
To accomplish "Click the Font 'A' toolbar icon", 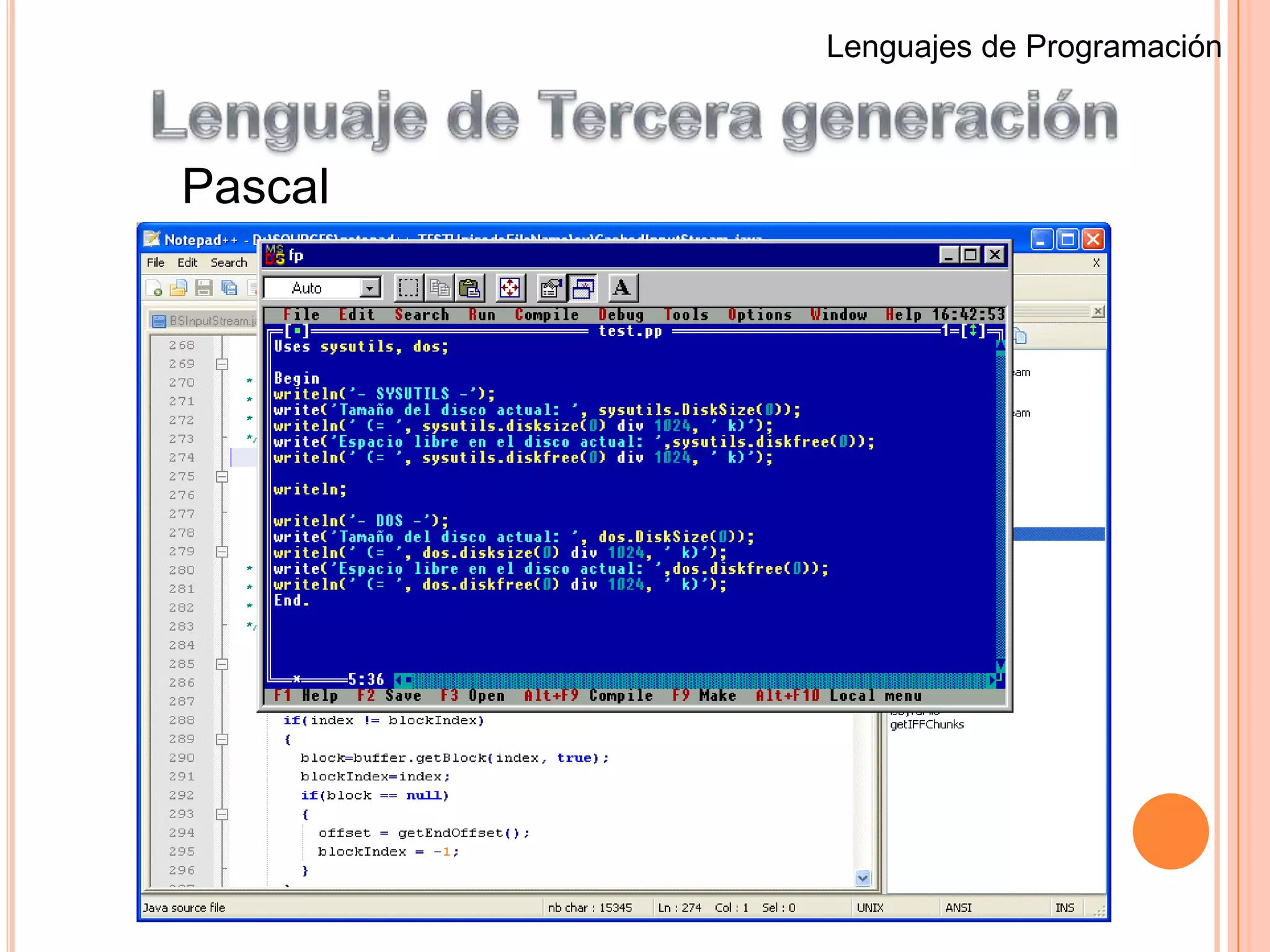I will click(x=622, y=288).
